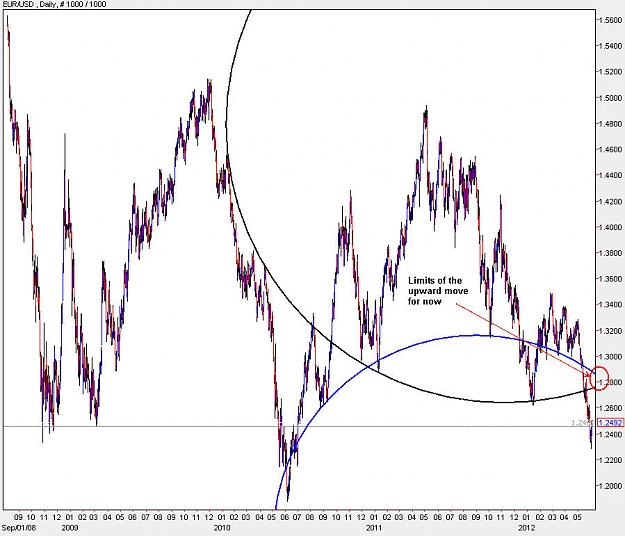Click the 1.4600 price axis label
This screenshot has width=625, height=536.
pos(611,149)
